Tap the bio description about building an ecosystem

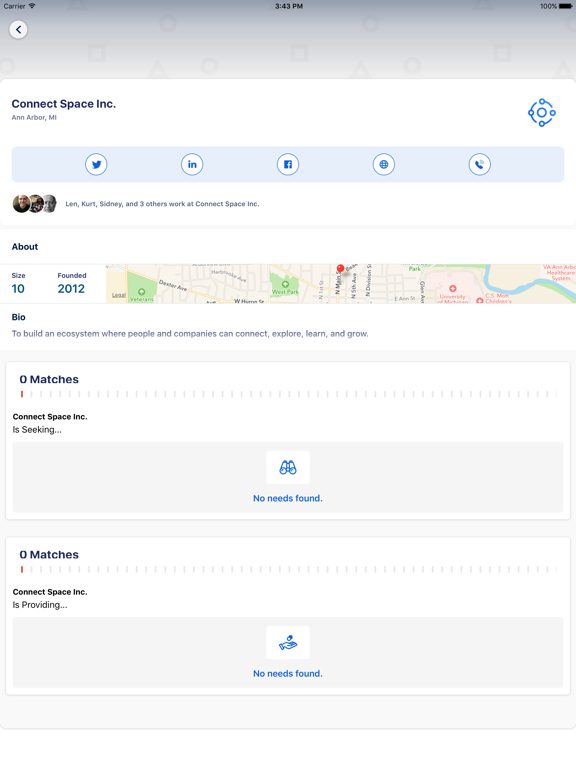190,334
